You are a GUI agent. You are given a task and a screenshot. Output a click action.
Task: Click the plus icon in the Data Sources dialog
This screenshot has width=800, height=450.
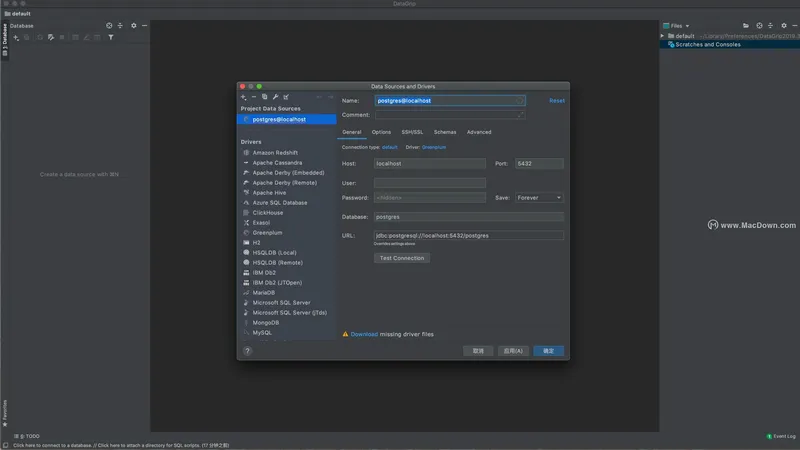[x=243, y=97]
